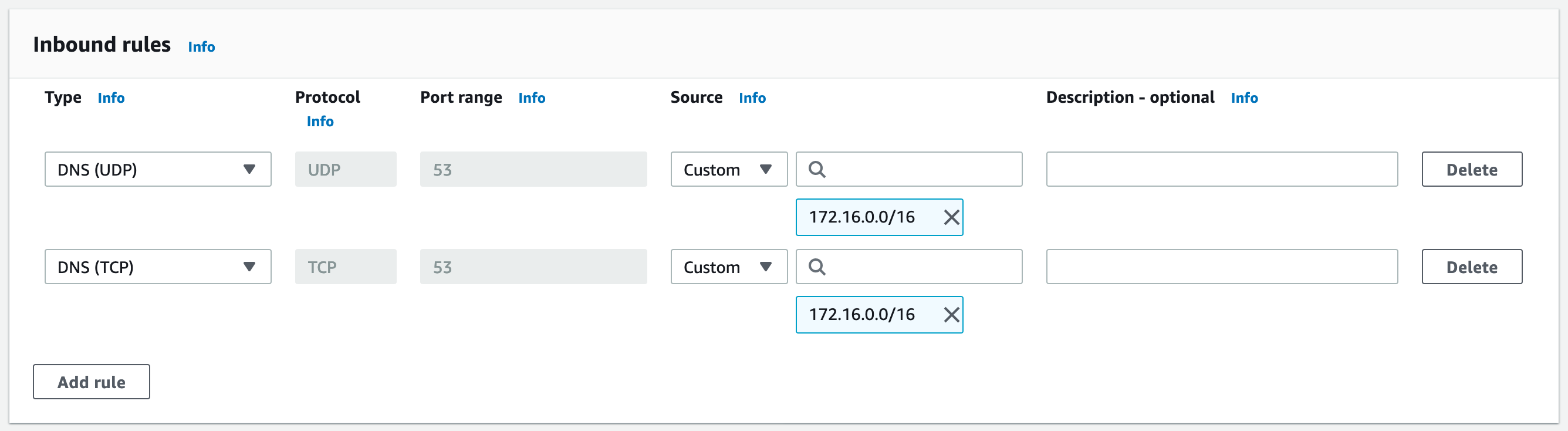Open Info link beside Inbound rules heading
1568x431 pixels.
coord(201,47)
